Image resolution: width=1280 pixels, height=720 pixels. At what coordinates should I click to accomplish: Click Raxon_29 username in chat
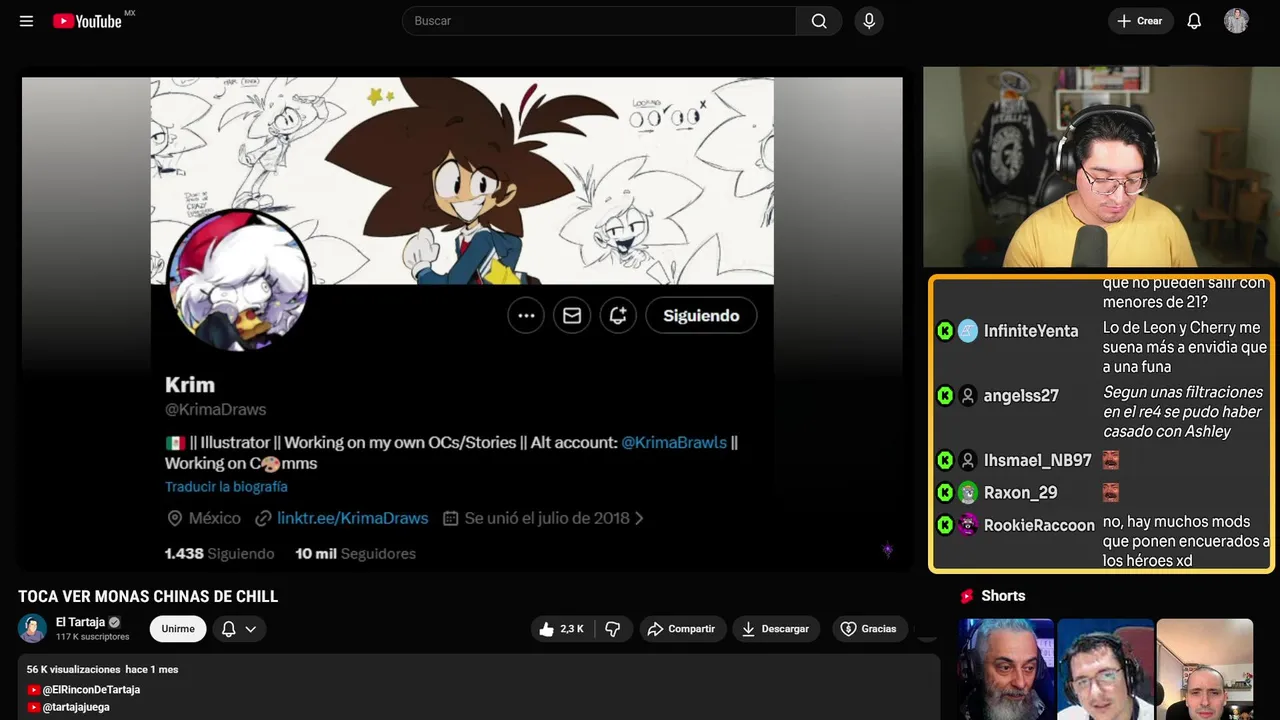click(1020, 493)
